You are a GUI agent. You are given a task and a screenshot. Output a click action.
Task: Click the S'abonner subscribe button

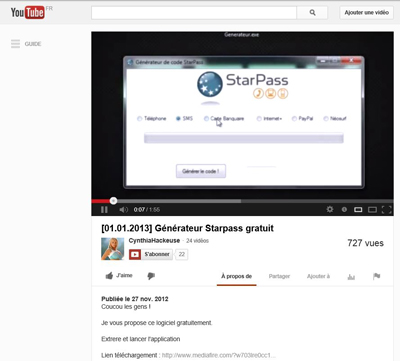click(x=151, y=254)
